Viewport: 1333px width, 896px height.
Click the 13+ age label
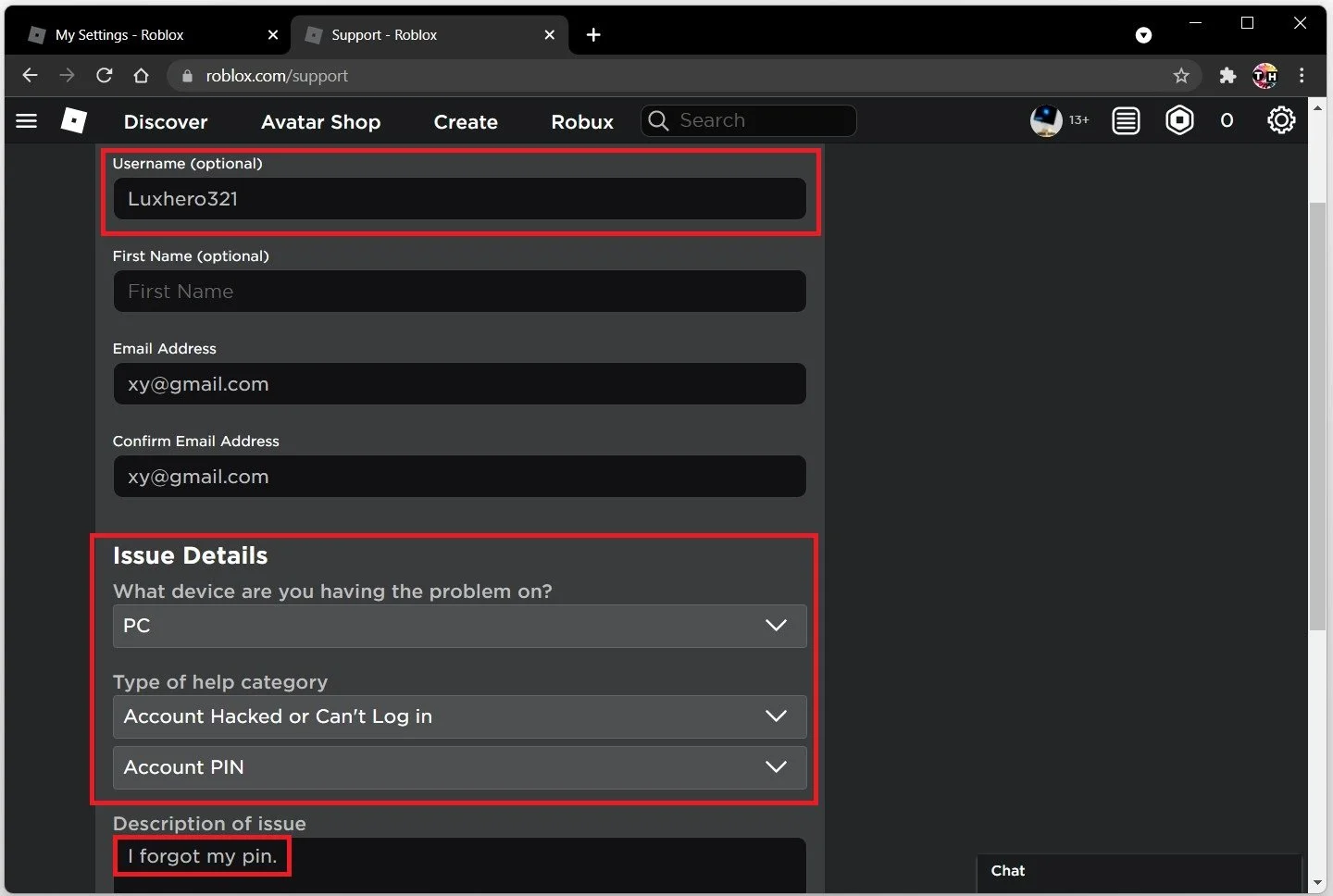tap(1079, 120)
